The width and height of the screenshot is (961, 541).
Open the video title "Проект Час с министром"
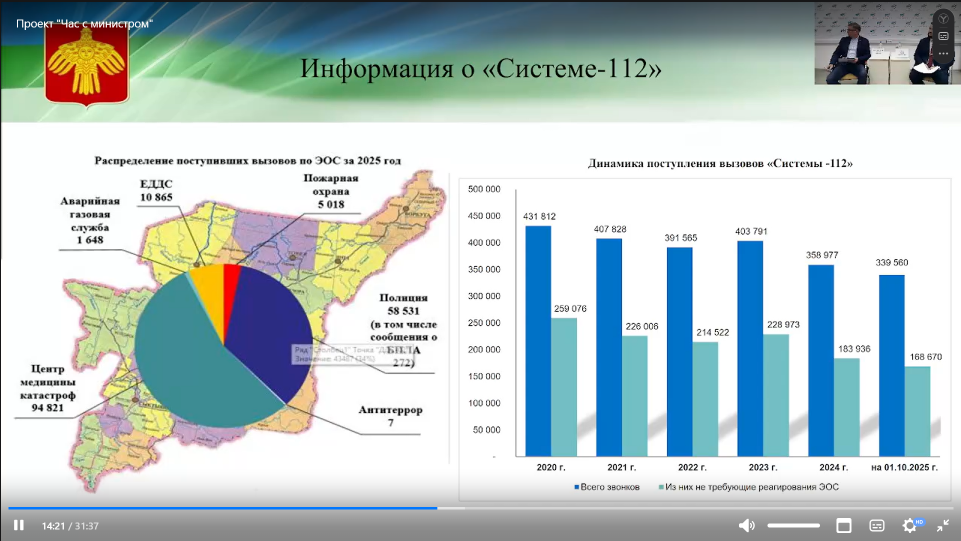click(84, 23)
